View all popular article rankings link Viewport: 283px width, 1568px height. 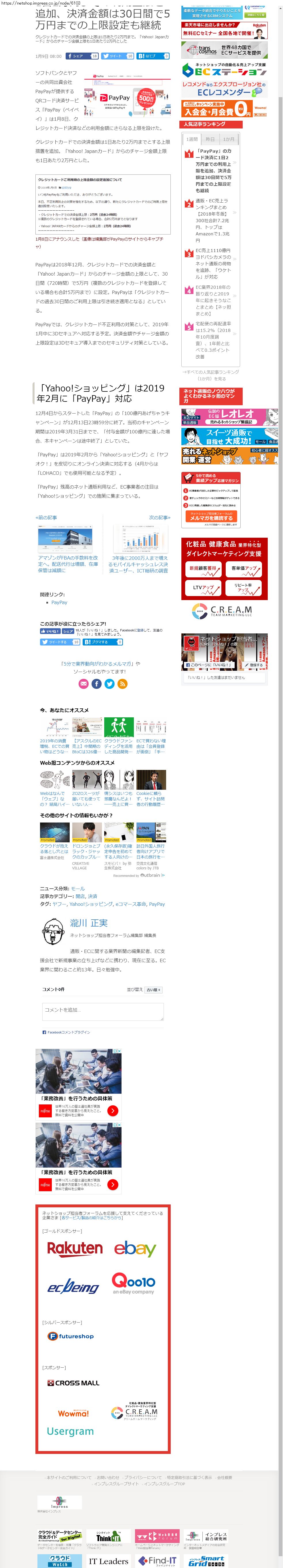pyautogui.click(x=211, y=375)
